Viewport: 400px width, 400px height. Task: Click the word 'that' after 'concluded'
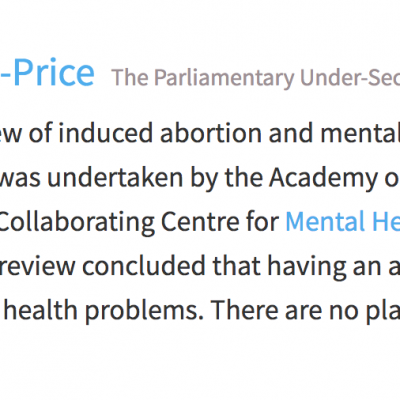237,266
